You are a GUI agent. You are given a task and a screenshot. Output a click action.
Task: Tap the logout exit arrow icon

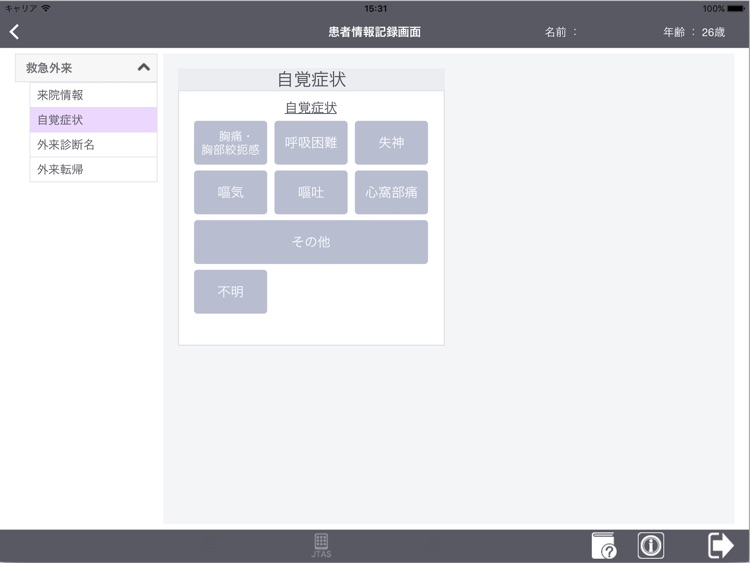[720, 545]
